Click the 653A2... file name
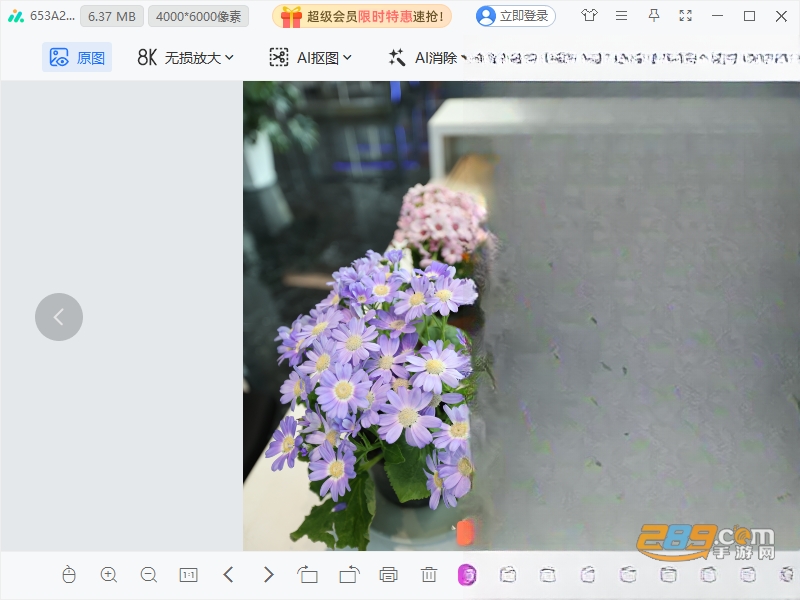Viewport: 800px width, 600px height. (52, 16)
